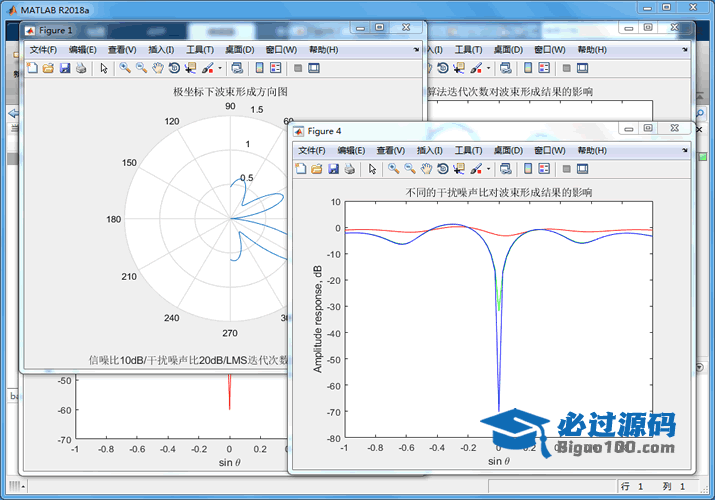Open 桌面(D) menu in background figure behind Figure 4

(x=508, y=50)
